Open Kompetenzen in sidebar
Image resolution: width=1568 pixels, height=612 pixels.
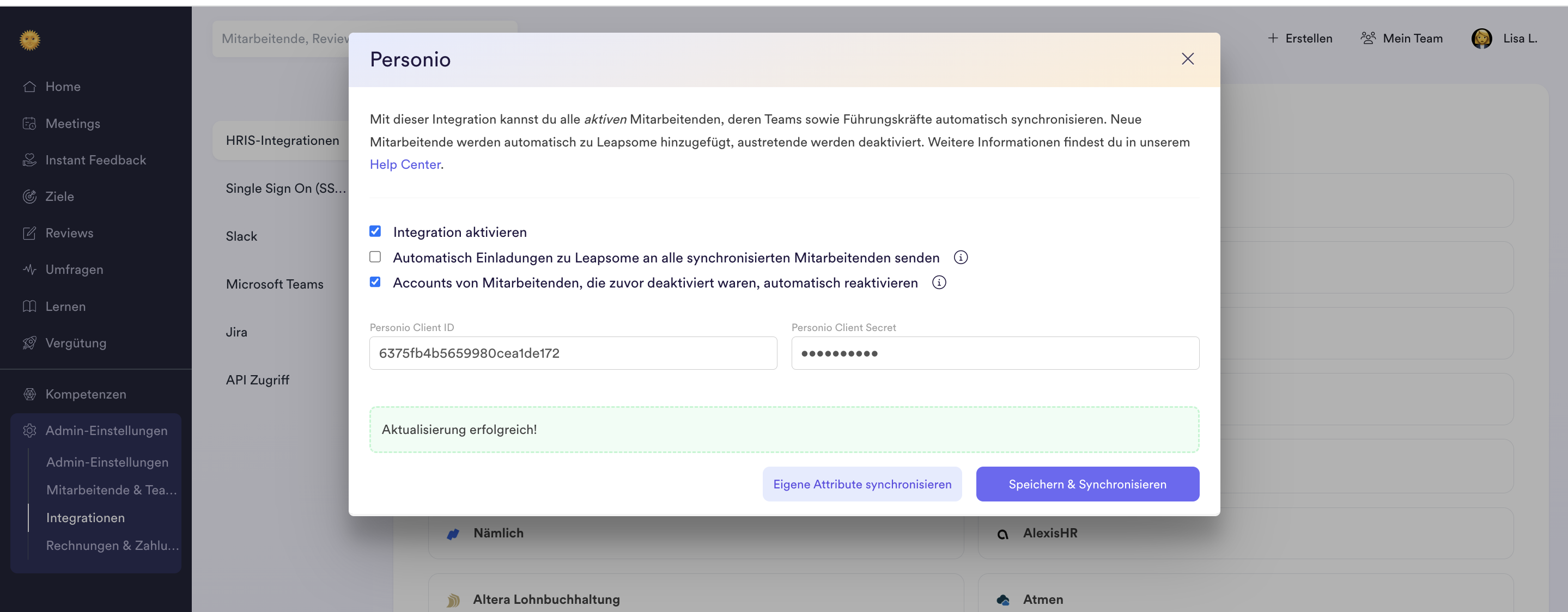(x=86, y=394)
